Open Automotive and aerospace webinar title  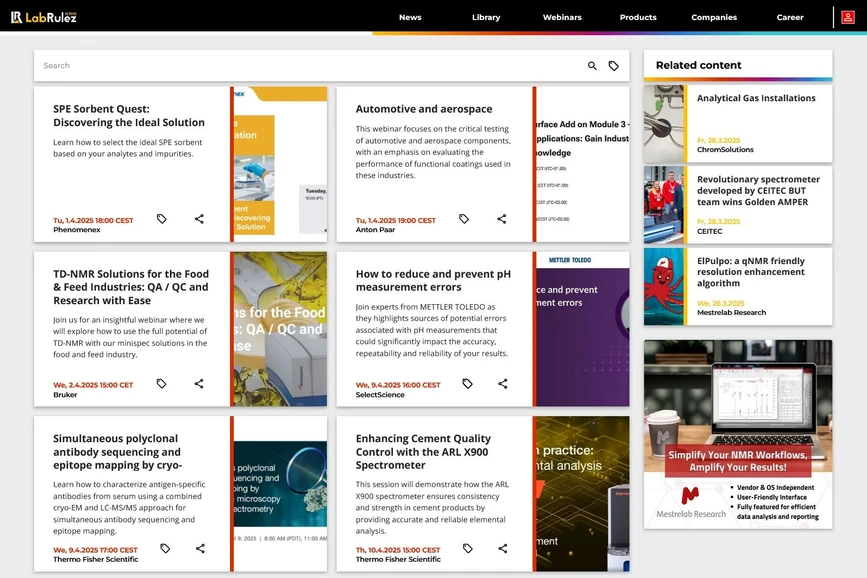point(424,109)
